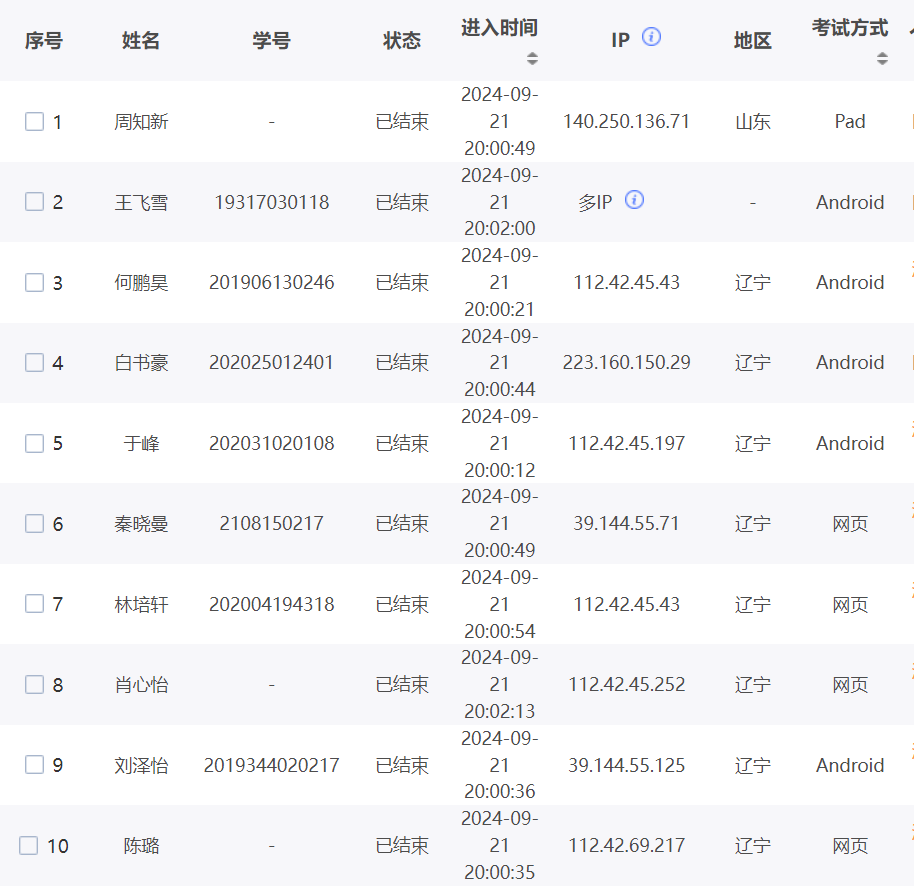The height and width of the screenshot is (887, 914).
Task: Select checkbox for row 2 王飞雪
Action: pos(35,202)
